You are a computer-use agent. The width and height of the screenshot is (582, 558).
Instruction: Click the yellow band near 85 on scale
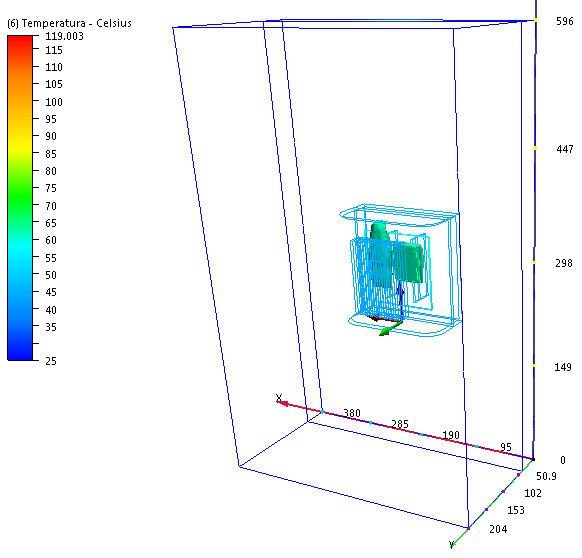click(20, 151)
